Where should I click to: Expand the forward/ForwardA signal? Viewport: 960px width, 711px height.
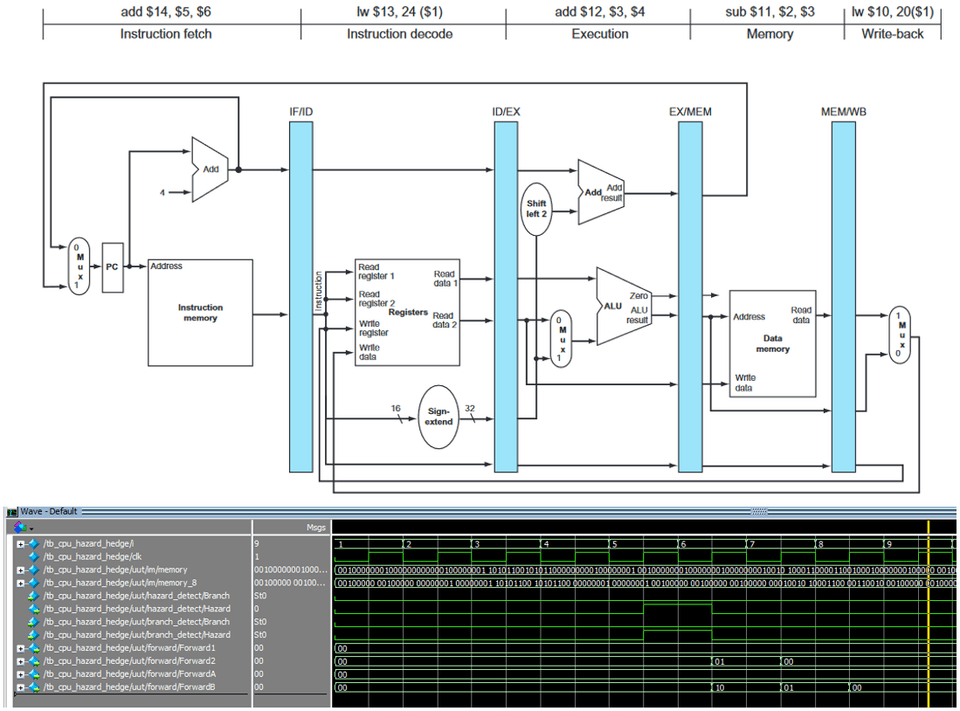pyautogui.click(x=21, y=674)
